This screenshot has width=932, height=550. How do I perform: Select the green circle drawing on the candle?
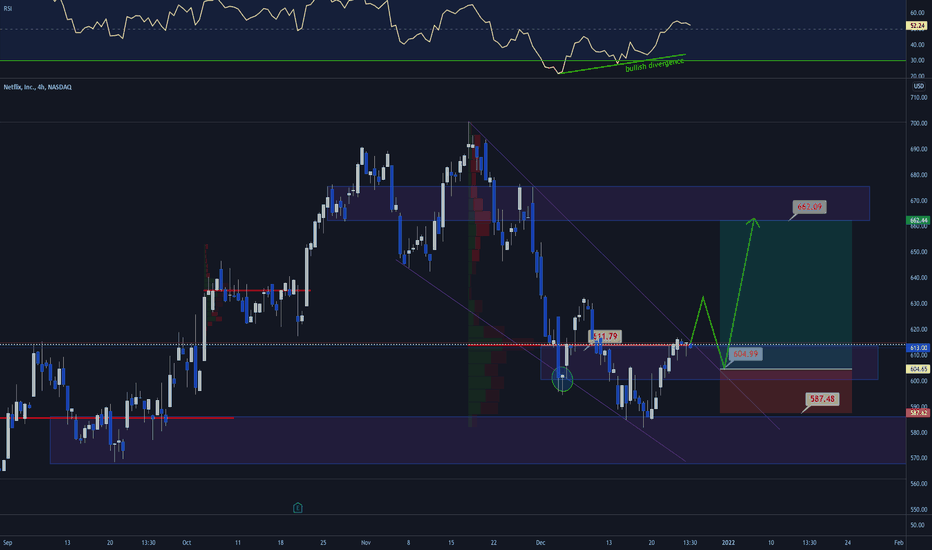(x=562, y=379)
